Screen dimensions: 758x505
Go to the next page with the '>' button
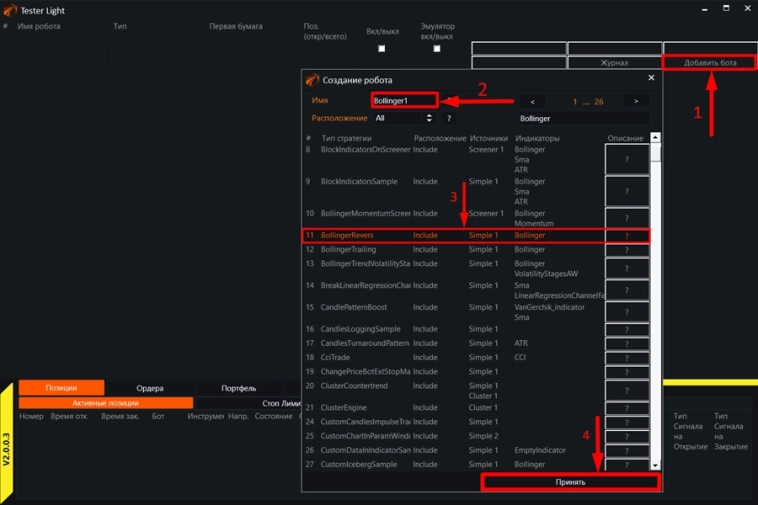[x=636, y=101]
